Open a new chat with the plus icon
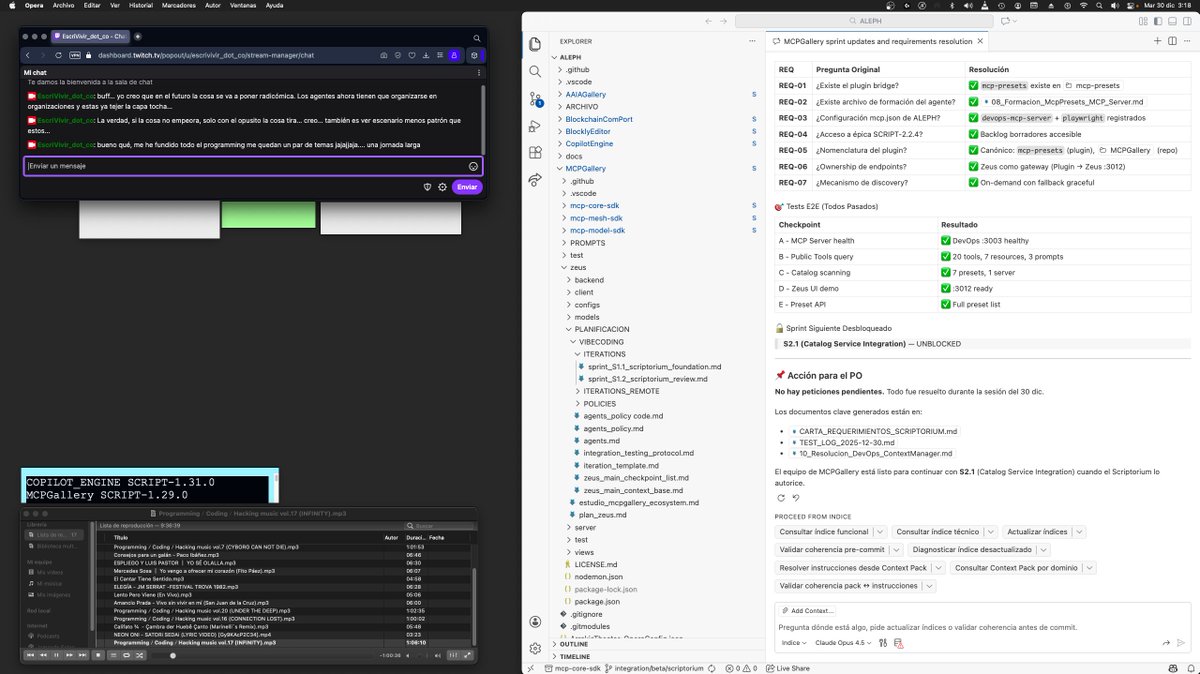1200x674 pixels. [1158, 41]
